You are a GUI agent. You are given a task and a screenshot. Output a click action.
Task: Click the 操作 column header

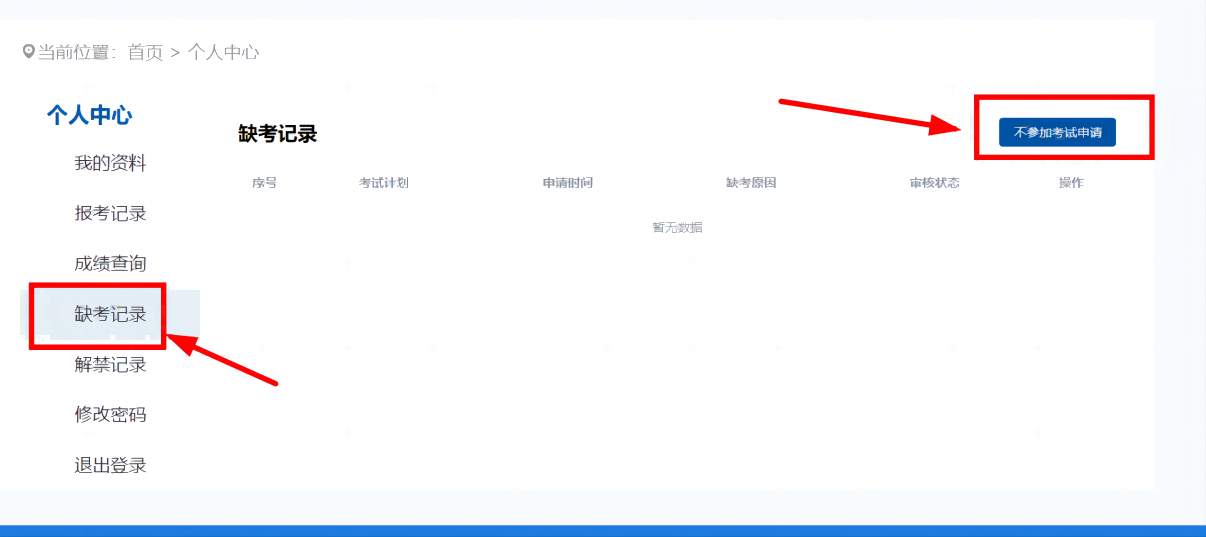click(1071, 183)
